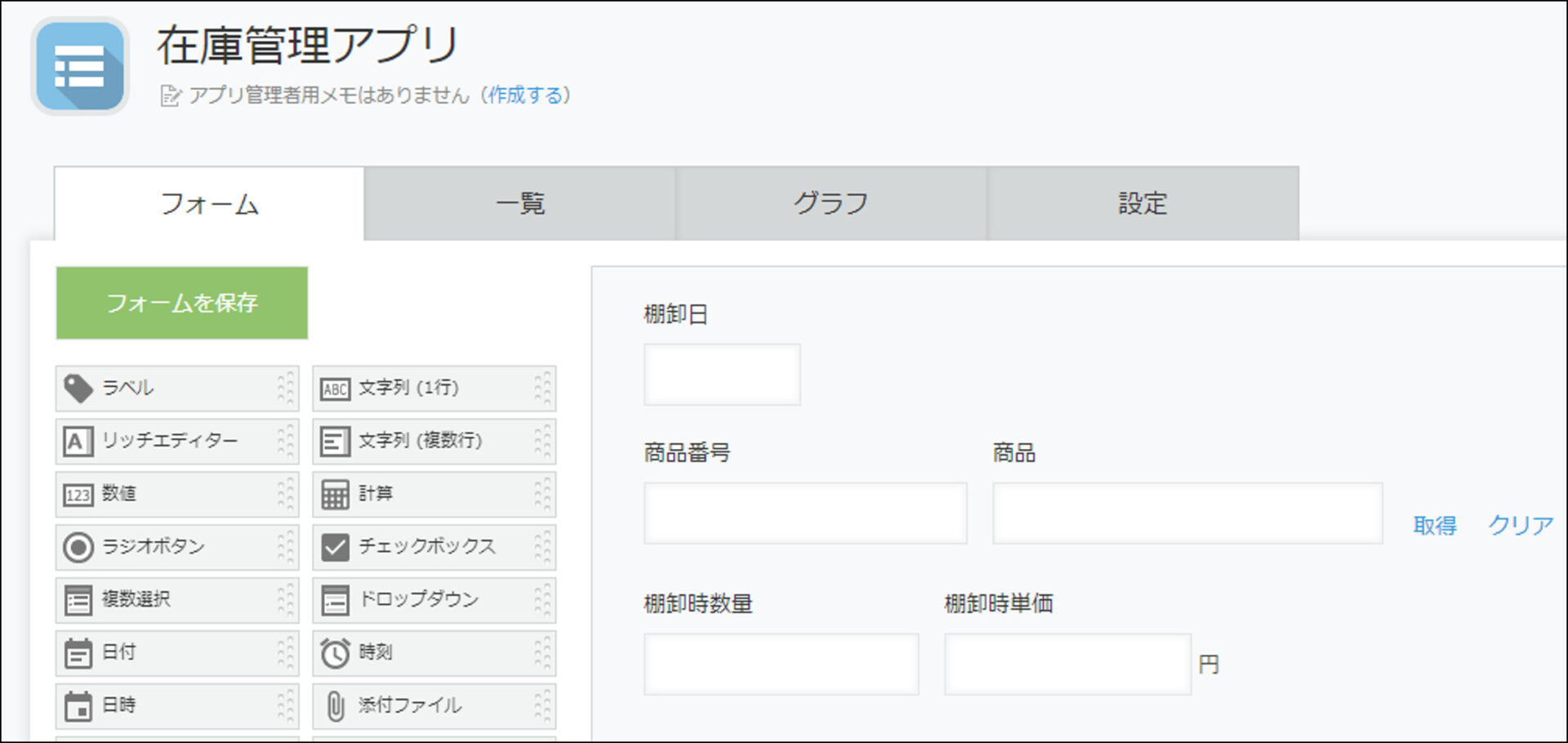Image resolution: width=1568 pixels, height=743 pixels.
Task: Click the 時刻 label text
Action: click(x=376, y=652)
